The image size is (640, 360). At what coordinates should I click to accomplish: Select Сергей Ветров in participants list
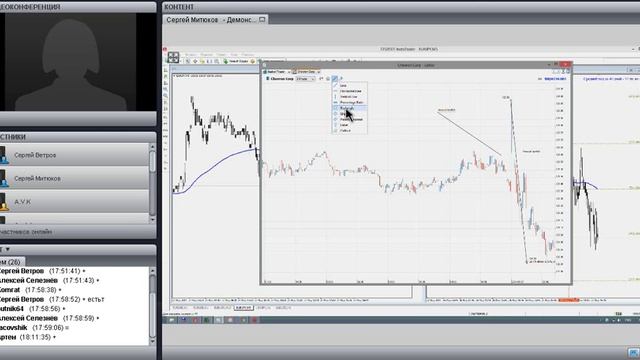click(75, 155)
